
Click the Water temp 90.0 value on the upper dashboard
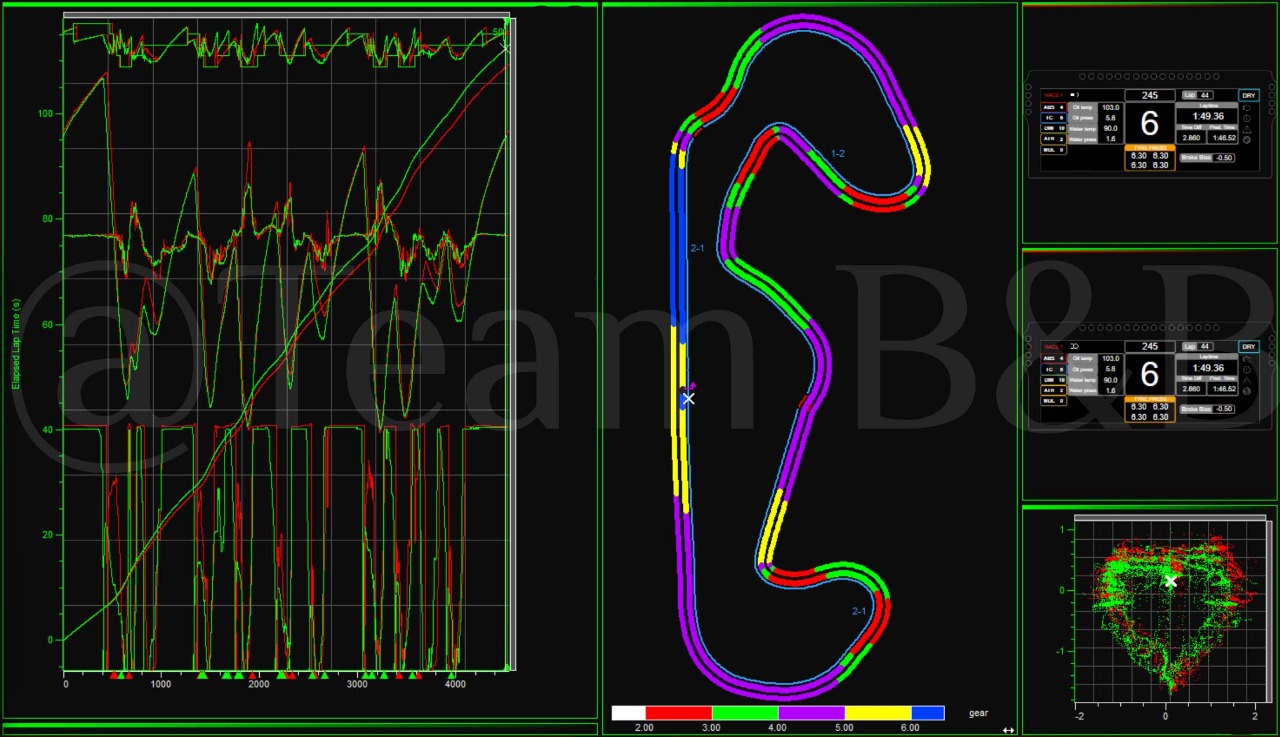(x=1111, y=129)
